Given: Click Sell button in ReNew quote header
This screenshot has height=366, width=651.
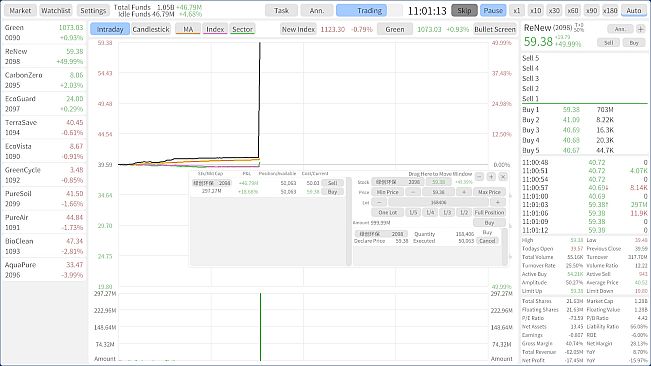Looking at the screenshot, I should click(x=608, y=42).
